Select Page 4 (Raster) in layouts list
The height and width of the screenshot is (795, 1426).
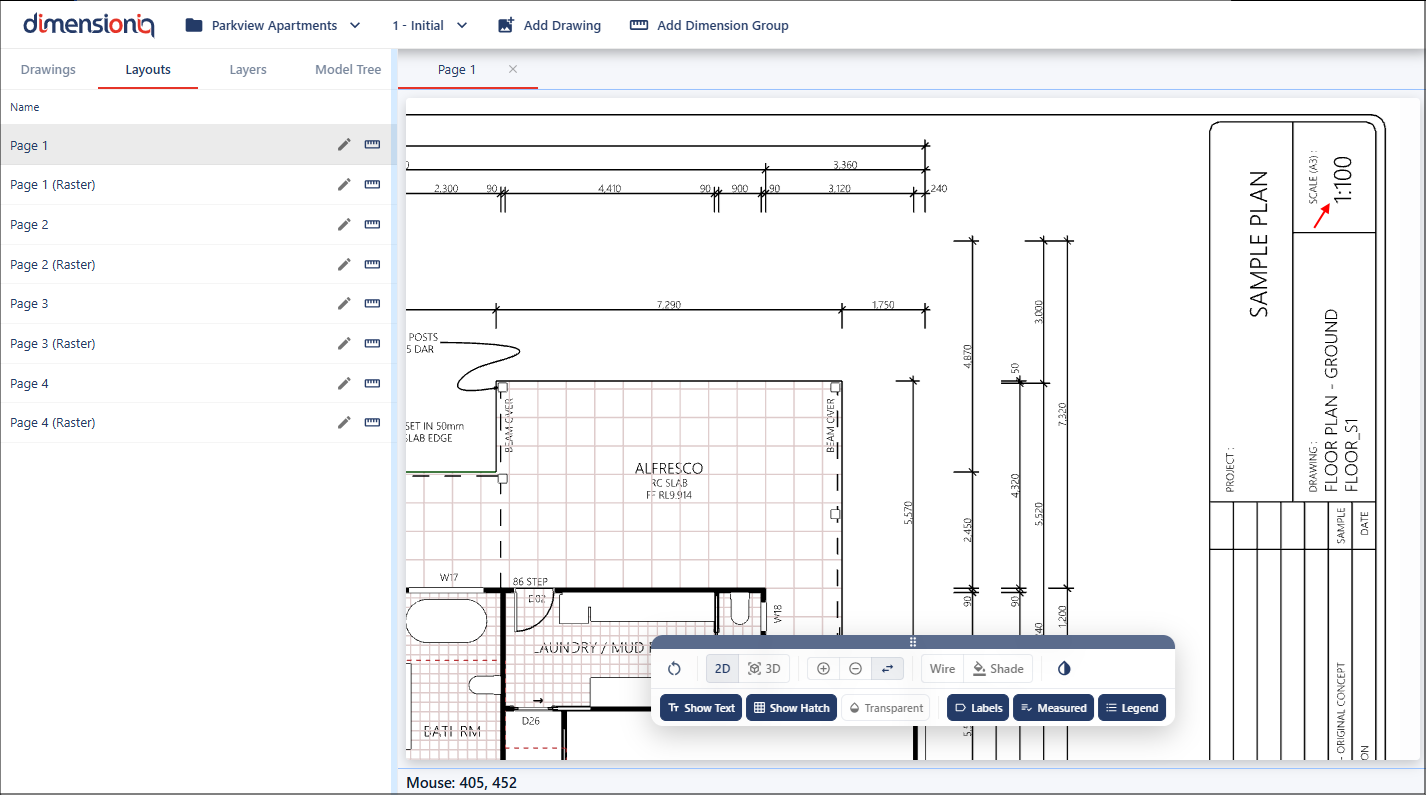pyautogui.click(x=53, y=423)
